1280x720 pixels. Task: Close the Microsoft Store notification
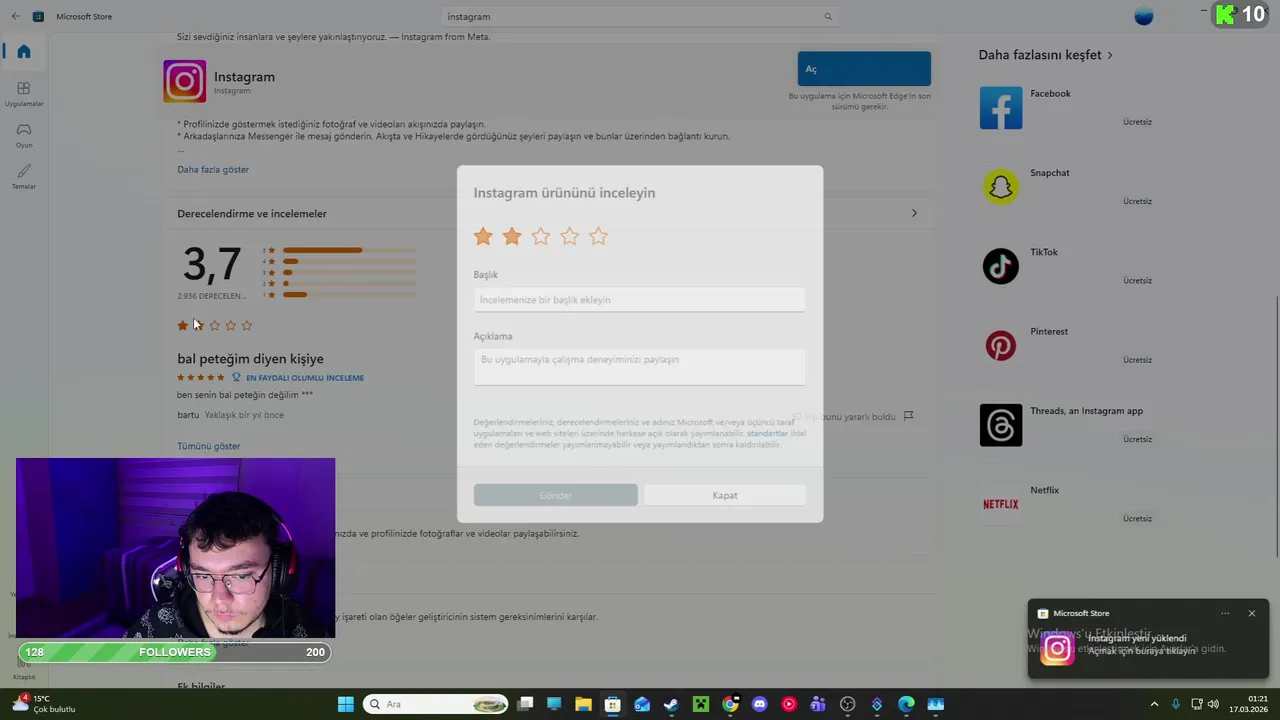pos(1251,613)
